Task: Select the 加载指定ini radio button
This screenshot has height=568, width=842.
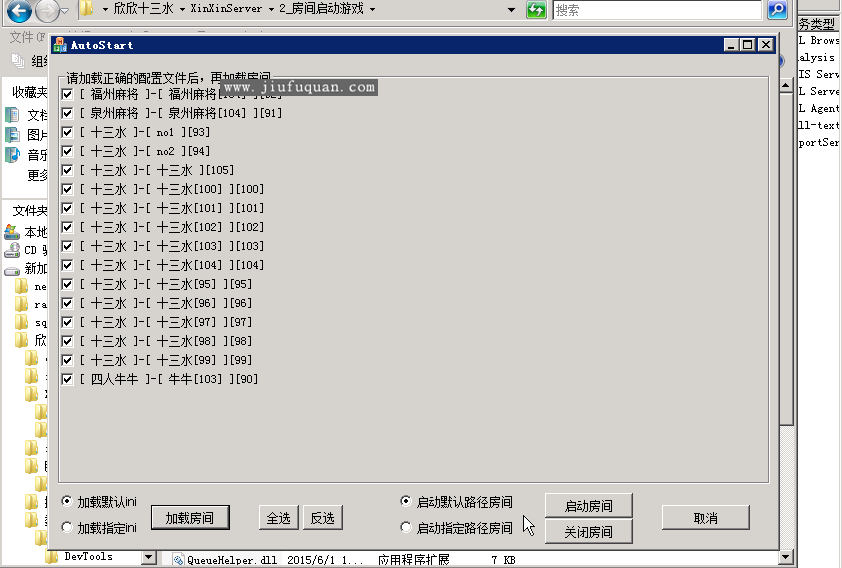Action: (x=67, y=527)
